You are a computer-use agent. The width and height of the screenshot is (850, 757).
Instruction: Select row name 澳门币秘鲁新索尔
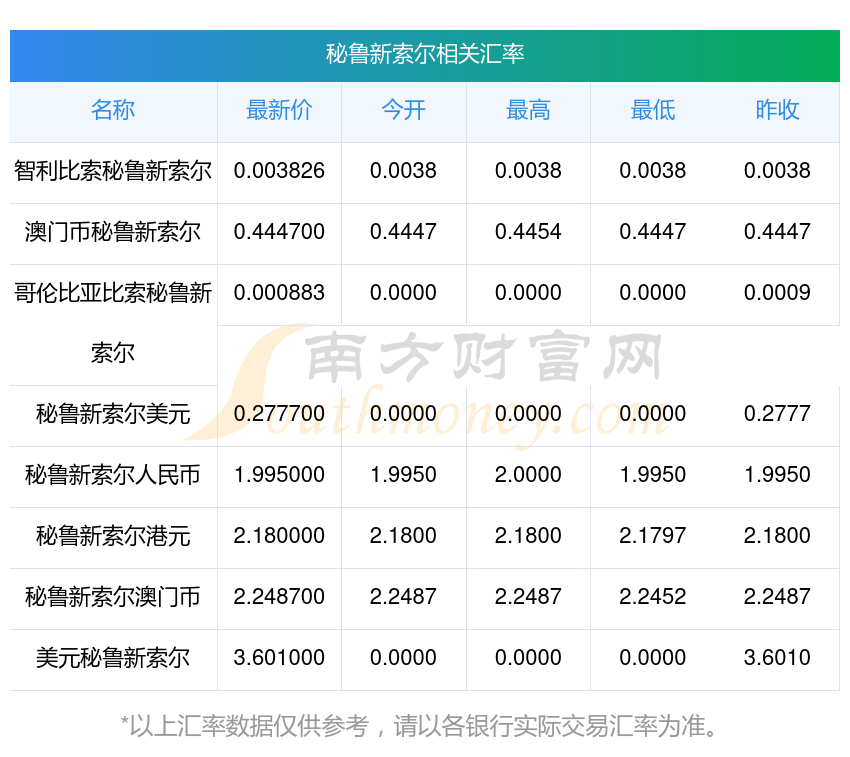113,232
